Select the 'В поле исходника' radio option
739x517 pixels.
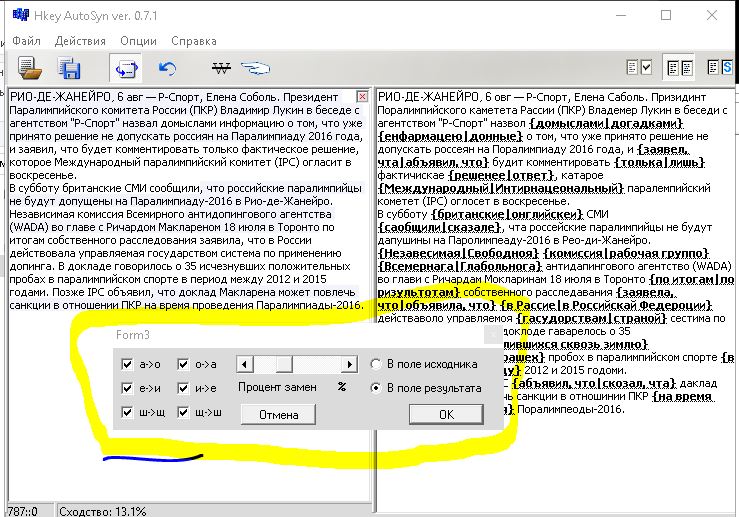tap(376, 364)
